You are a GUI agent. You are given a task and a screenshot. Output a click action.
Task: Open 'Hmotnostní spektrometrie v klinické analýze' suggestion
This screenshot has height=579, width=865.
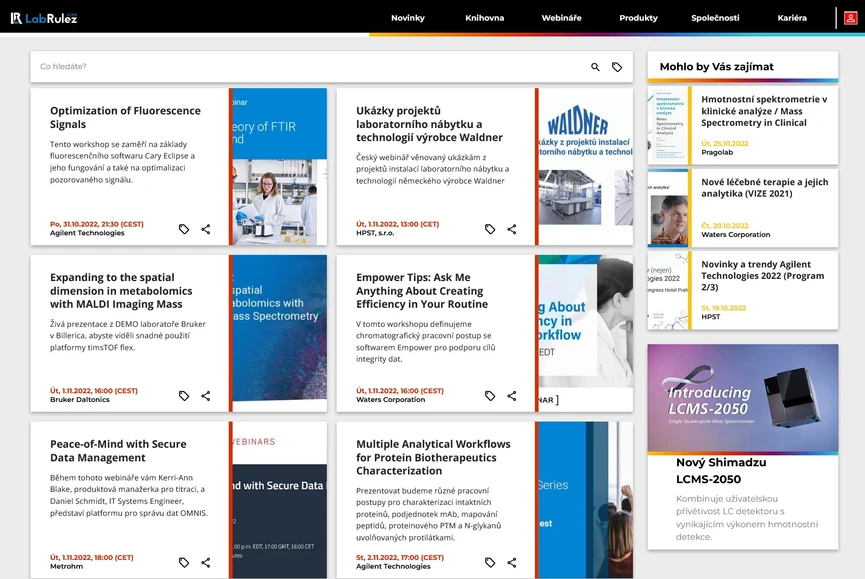763,111
